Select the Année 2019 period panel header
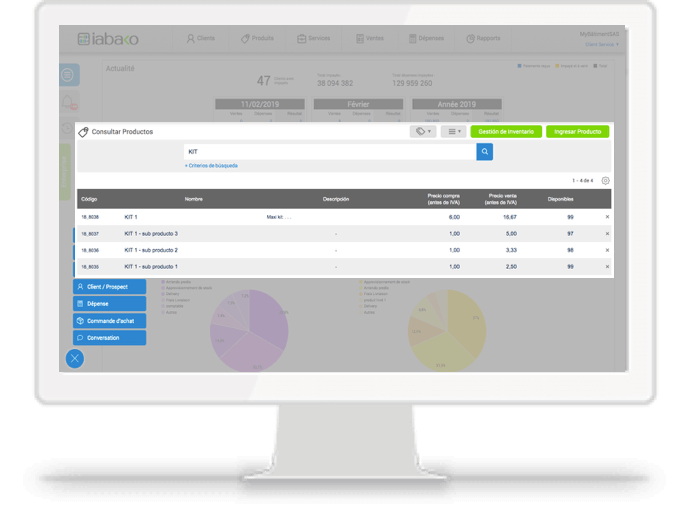 pyautogui.click(x=457, y=104)
